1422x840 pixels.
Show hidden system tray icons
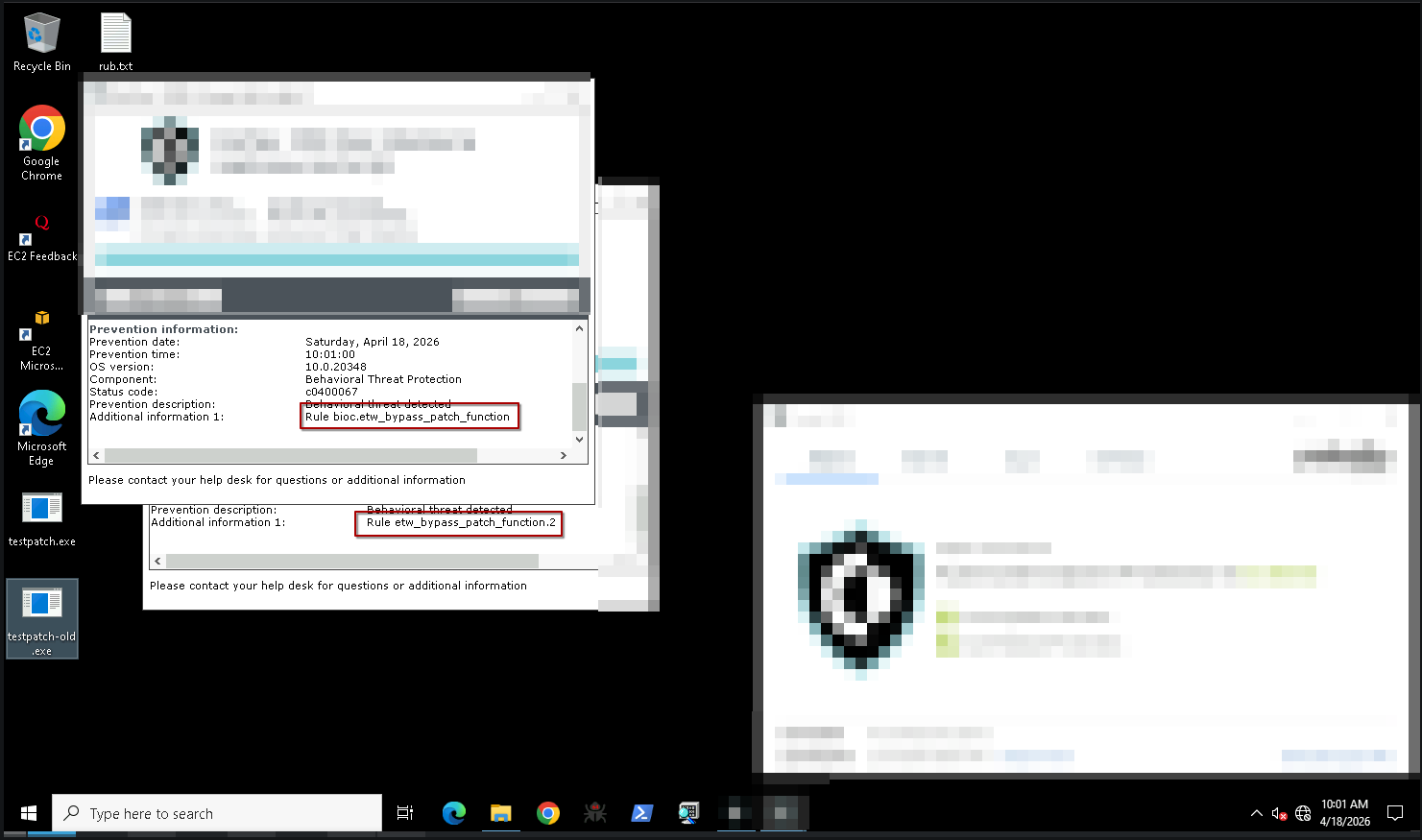click(x=1257, y=813)
